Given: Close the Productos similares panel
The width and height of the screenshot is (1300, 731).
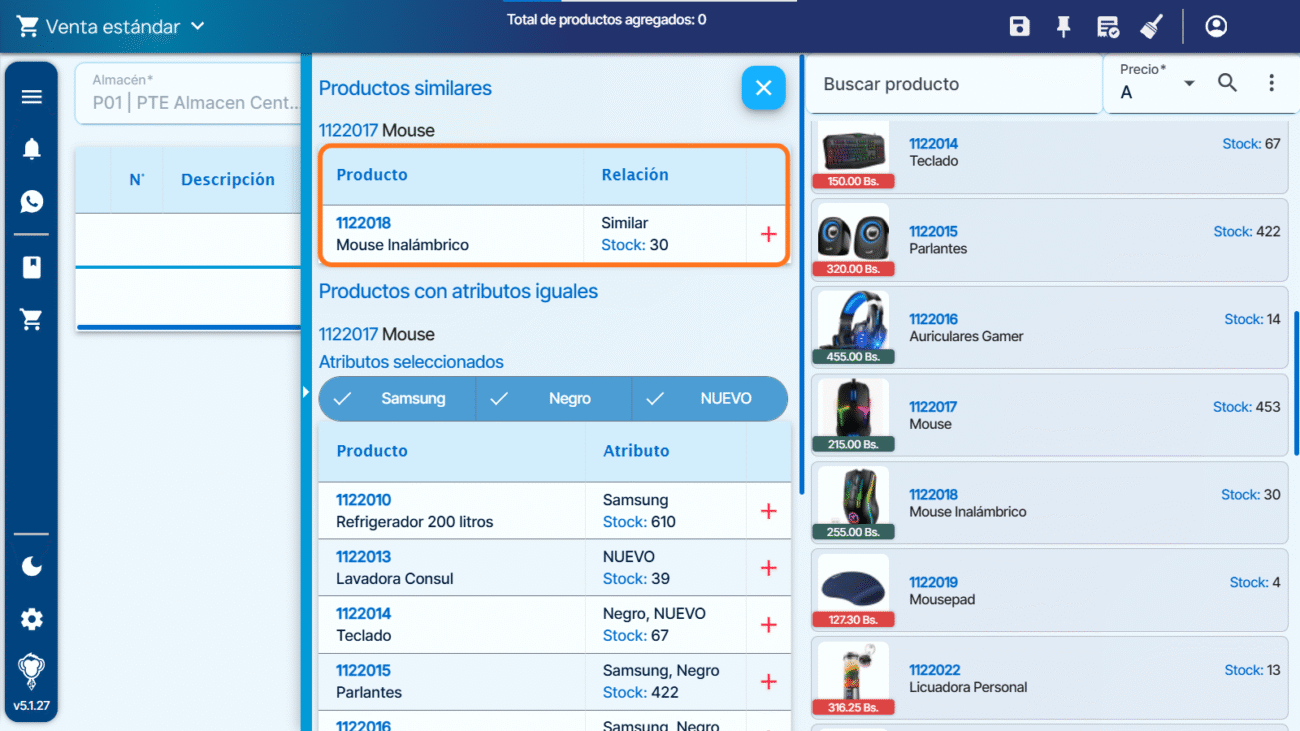Looking at the screenshot, I should coord(763,88).
